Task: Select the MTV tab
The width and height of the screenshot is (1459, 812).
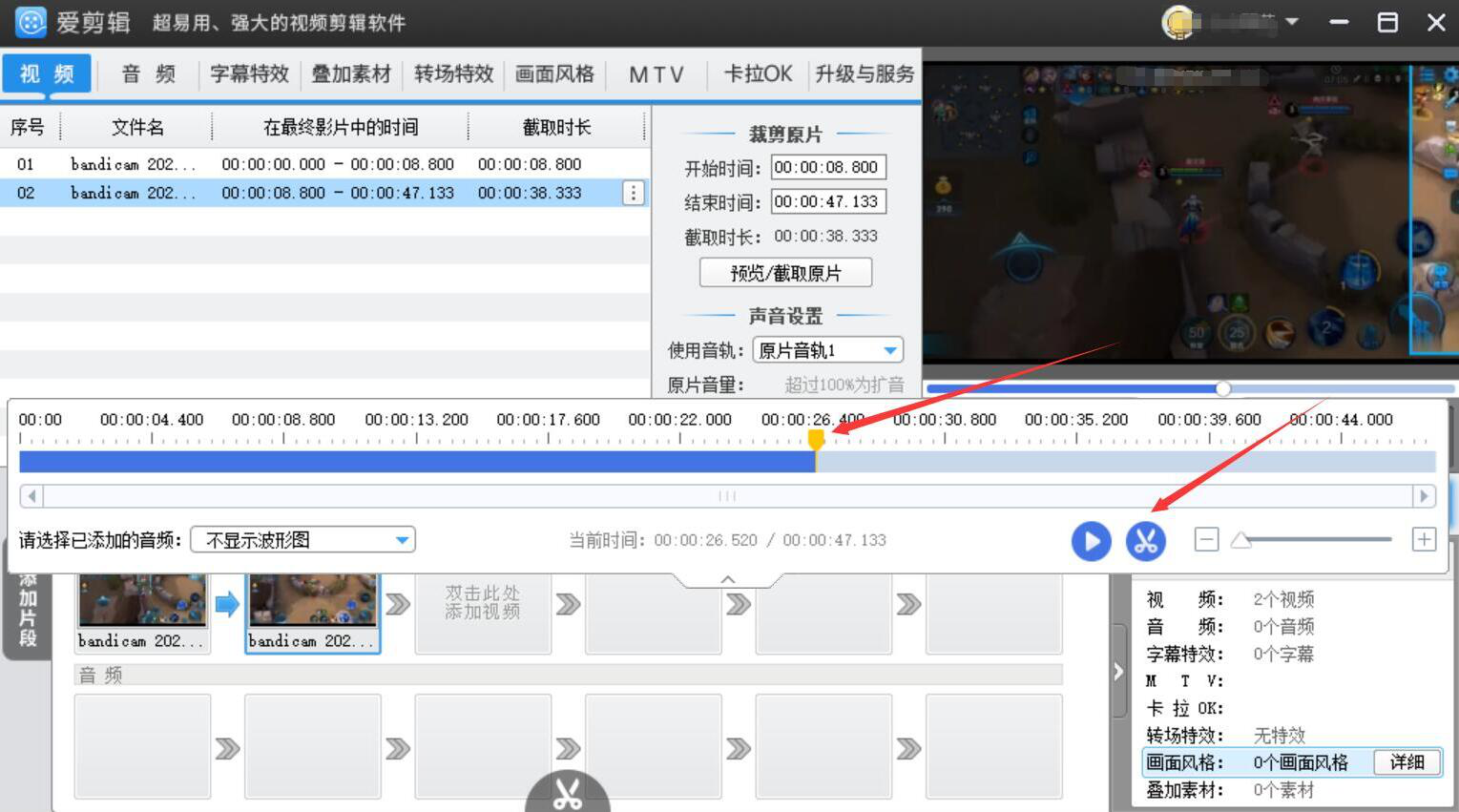Action: pyautogui.click(x=657, y=73)
